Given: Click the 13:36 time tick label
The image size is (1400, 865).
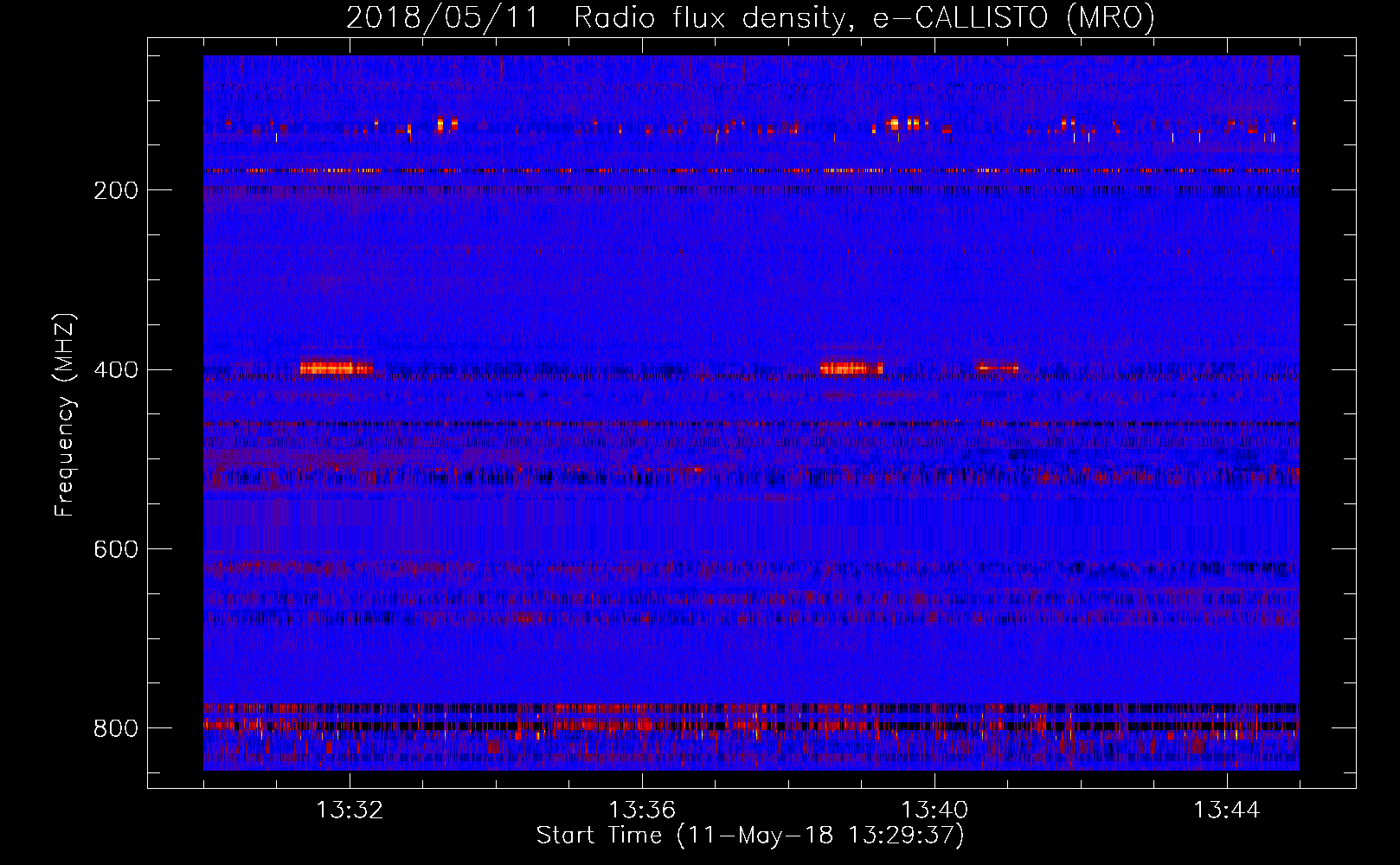Looking at the screenshot, I should click(x=642, y=811).
